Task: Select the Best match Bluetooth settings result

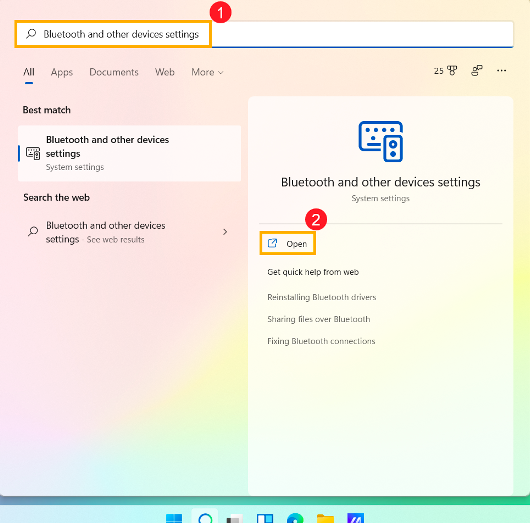Action: 129,153
